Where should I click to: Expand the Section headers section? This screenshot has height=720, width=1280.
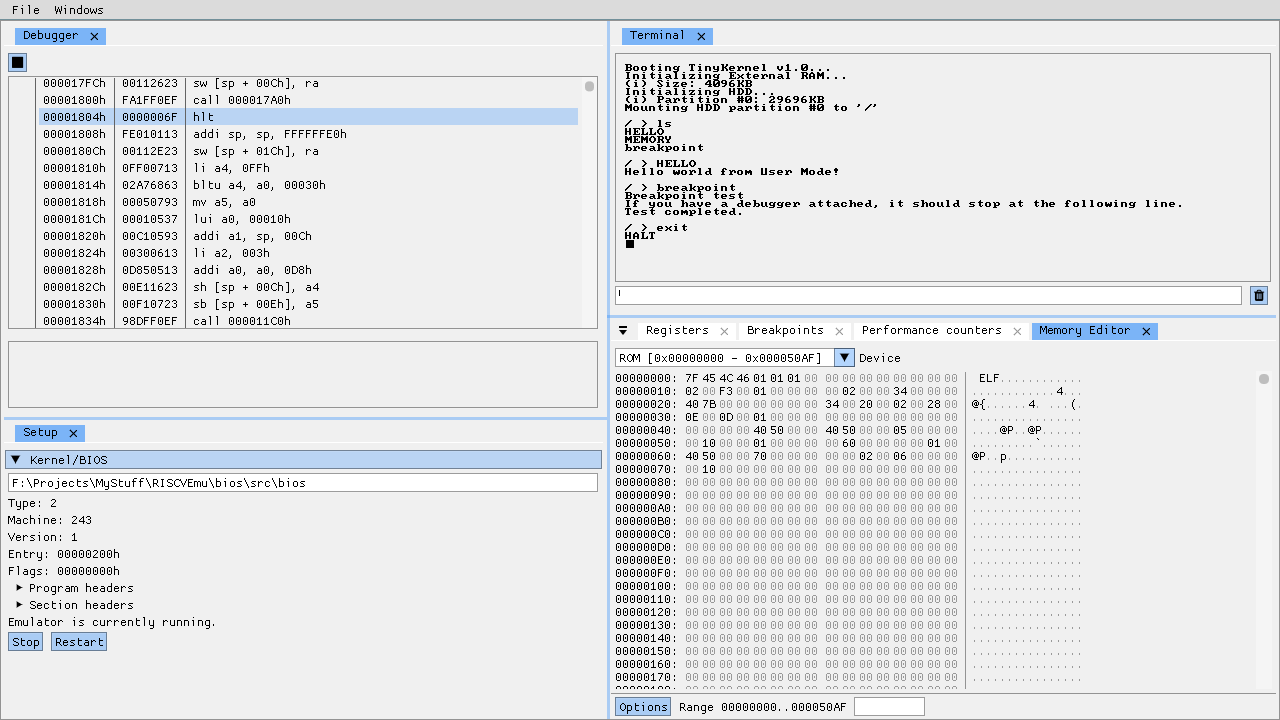click(x=19, y=605)
